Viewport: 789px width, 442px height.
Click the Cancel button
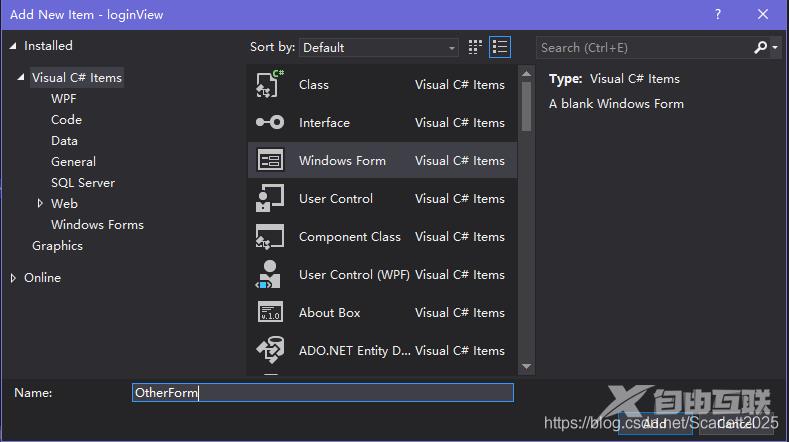pyautogui.click(x=735, y=423)
